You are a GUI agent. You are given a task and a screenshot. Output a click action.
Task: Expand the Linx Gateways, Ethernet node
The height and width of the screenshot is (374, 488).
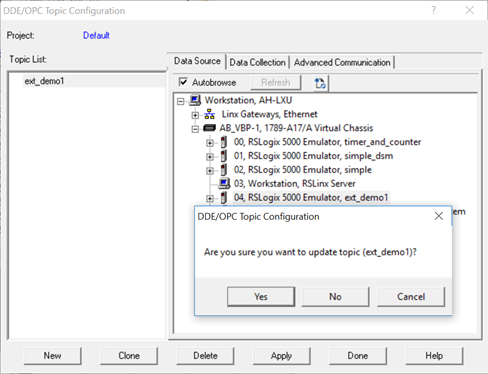195,115
